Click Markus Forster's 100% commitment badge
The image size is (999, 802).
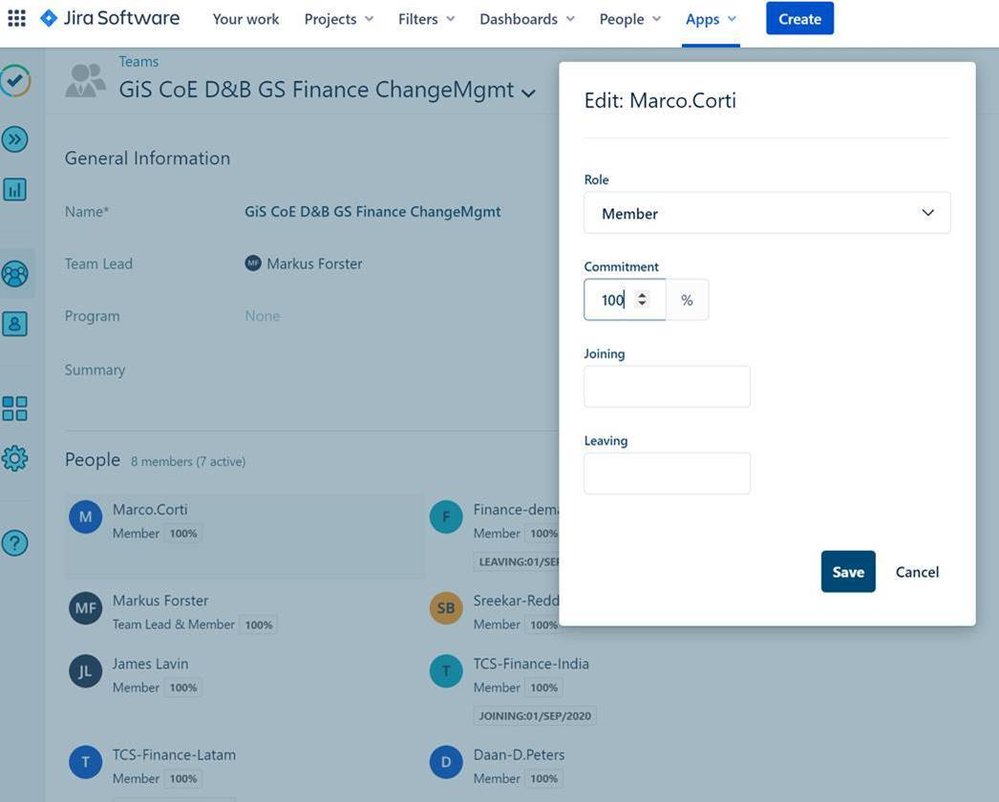click(259, 625)
